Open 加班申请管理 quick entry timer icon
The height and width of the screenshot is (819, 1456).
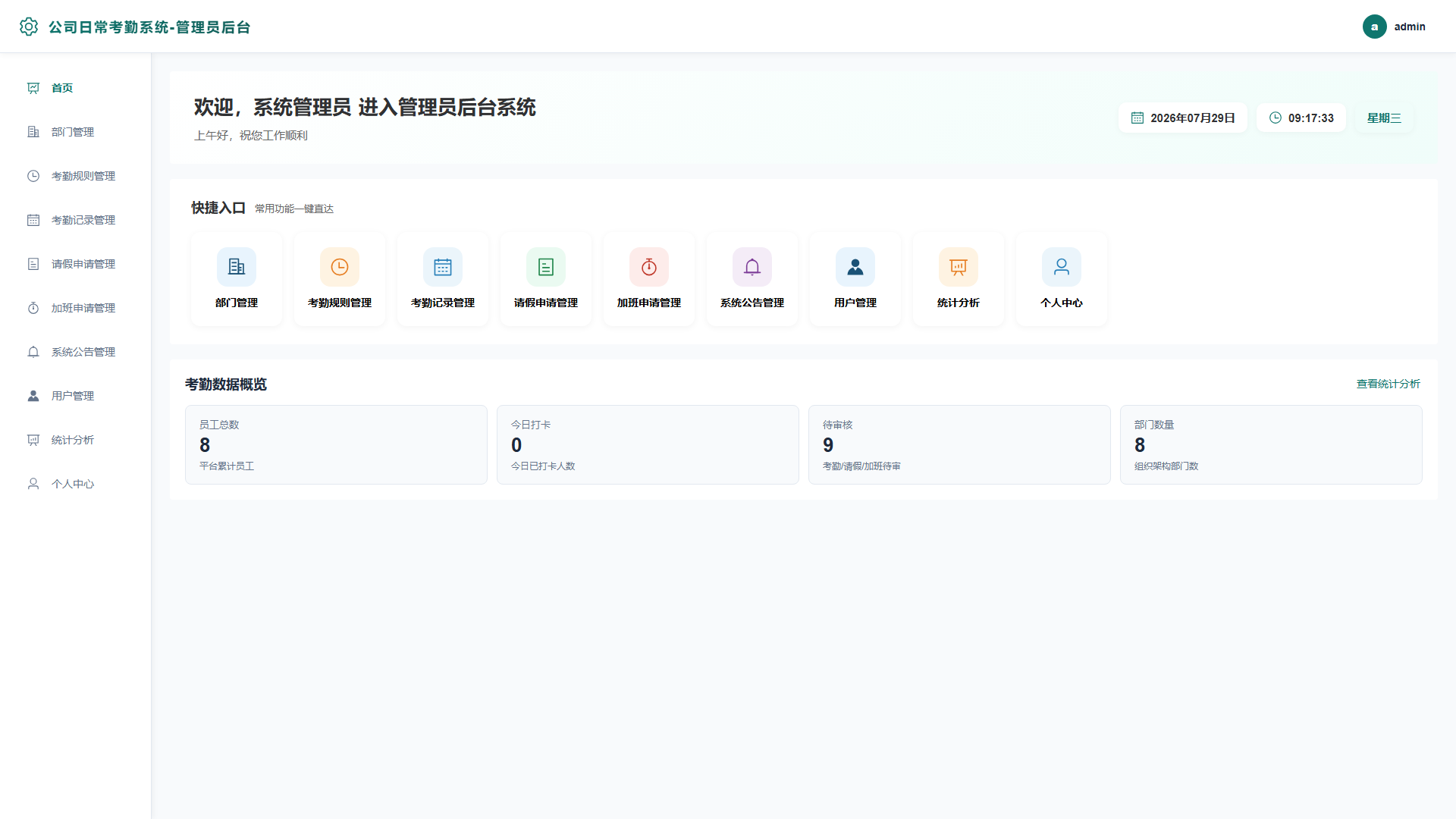pyautogui.click(x=649, y=267)
